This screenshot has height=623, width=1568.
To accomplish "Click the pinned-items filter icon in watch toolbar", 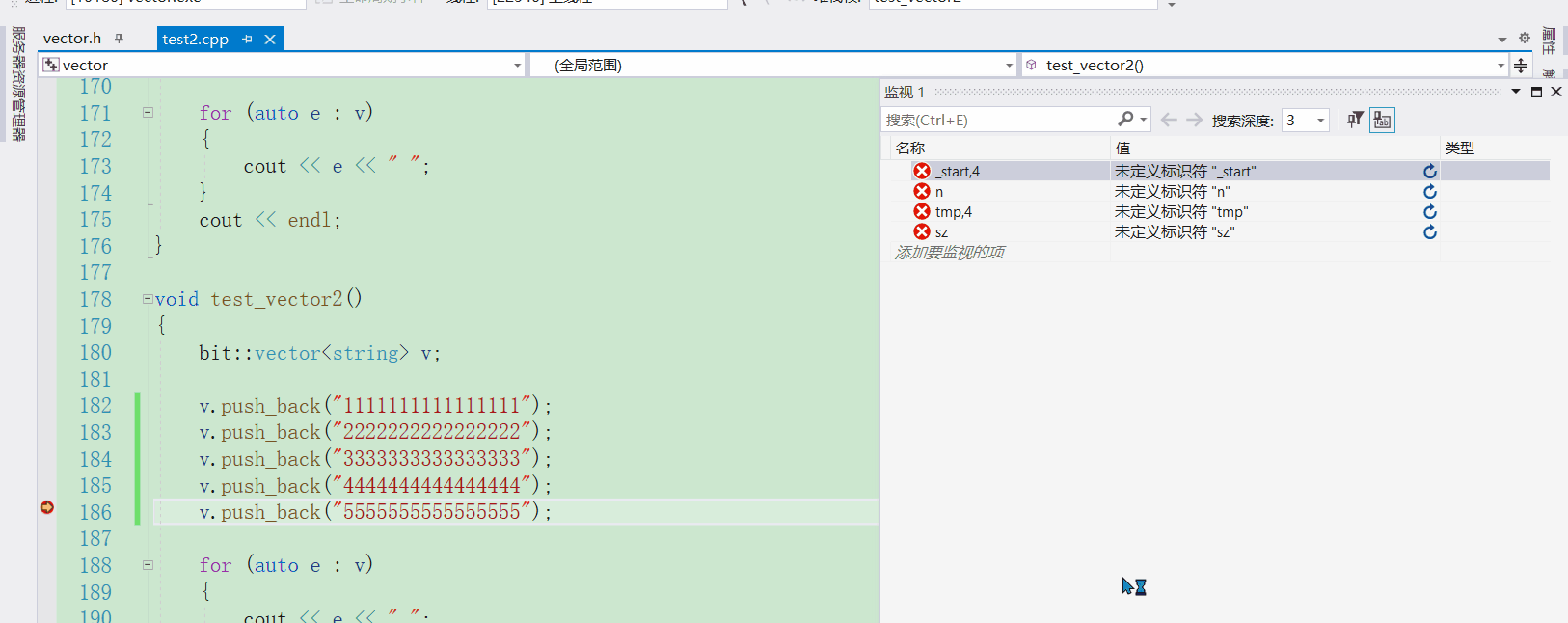I will [x=1355, y=120].
